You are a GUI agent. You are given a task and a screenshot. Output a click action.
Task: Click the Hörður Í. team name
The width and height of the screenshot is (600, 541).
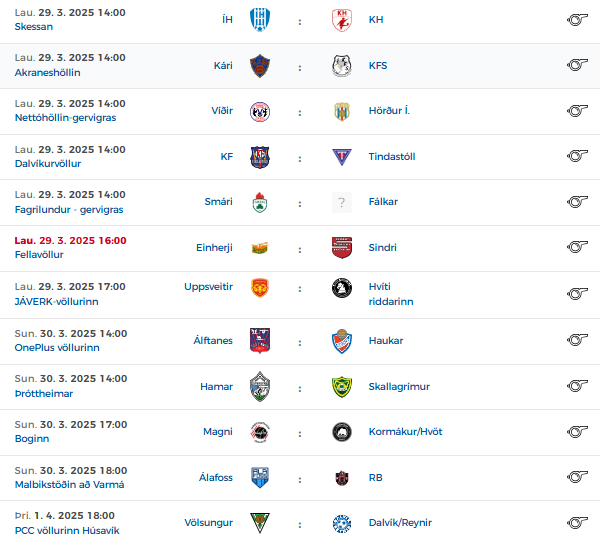coord(389,111)
